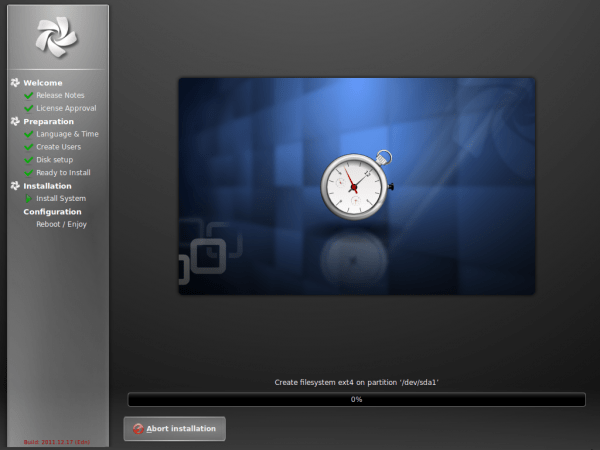Open the Reboot / Enjoy step

[61, 224]
